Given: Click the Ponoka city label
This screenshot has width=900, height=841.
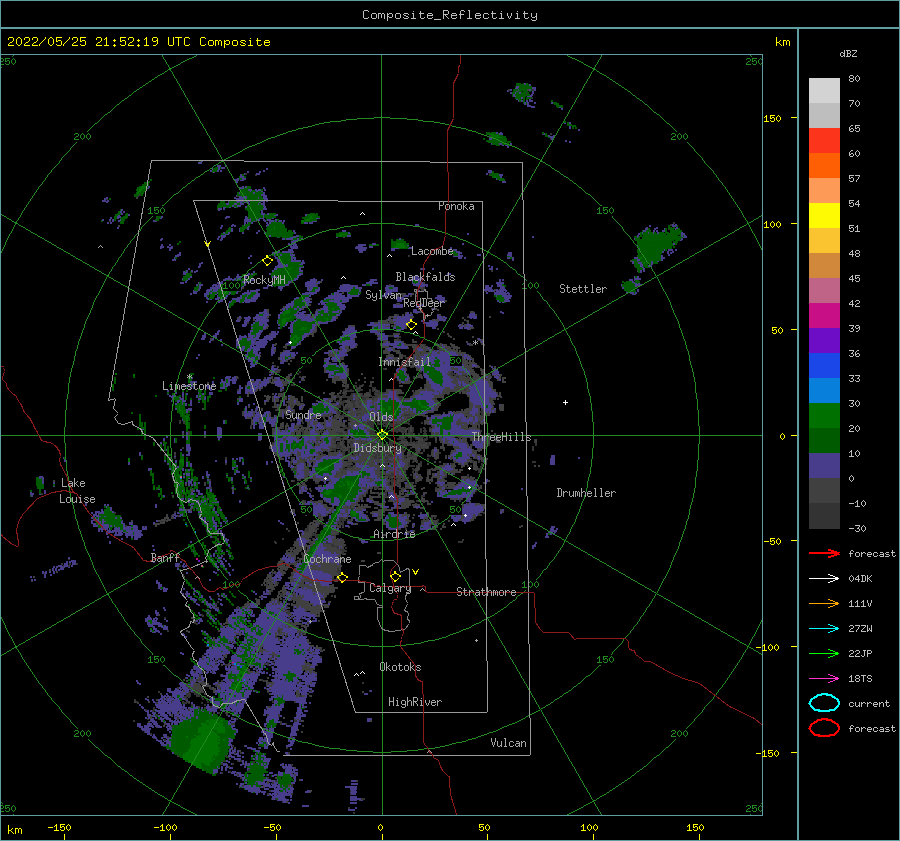Looking at the screenshot, I should click(456, 206).
